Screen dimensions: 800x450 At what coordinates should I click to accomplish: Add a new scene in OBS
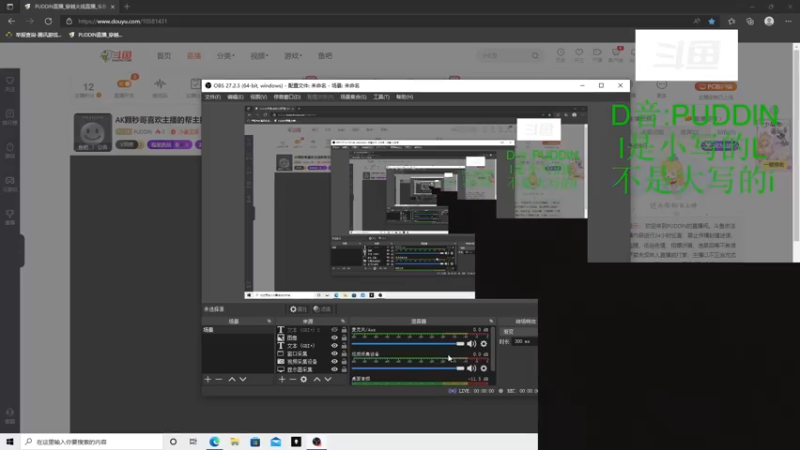click(x=208, y=380)
